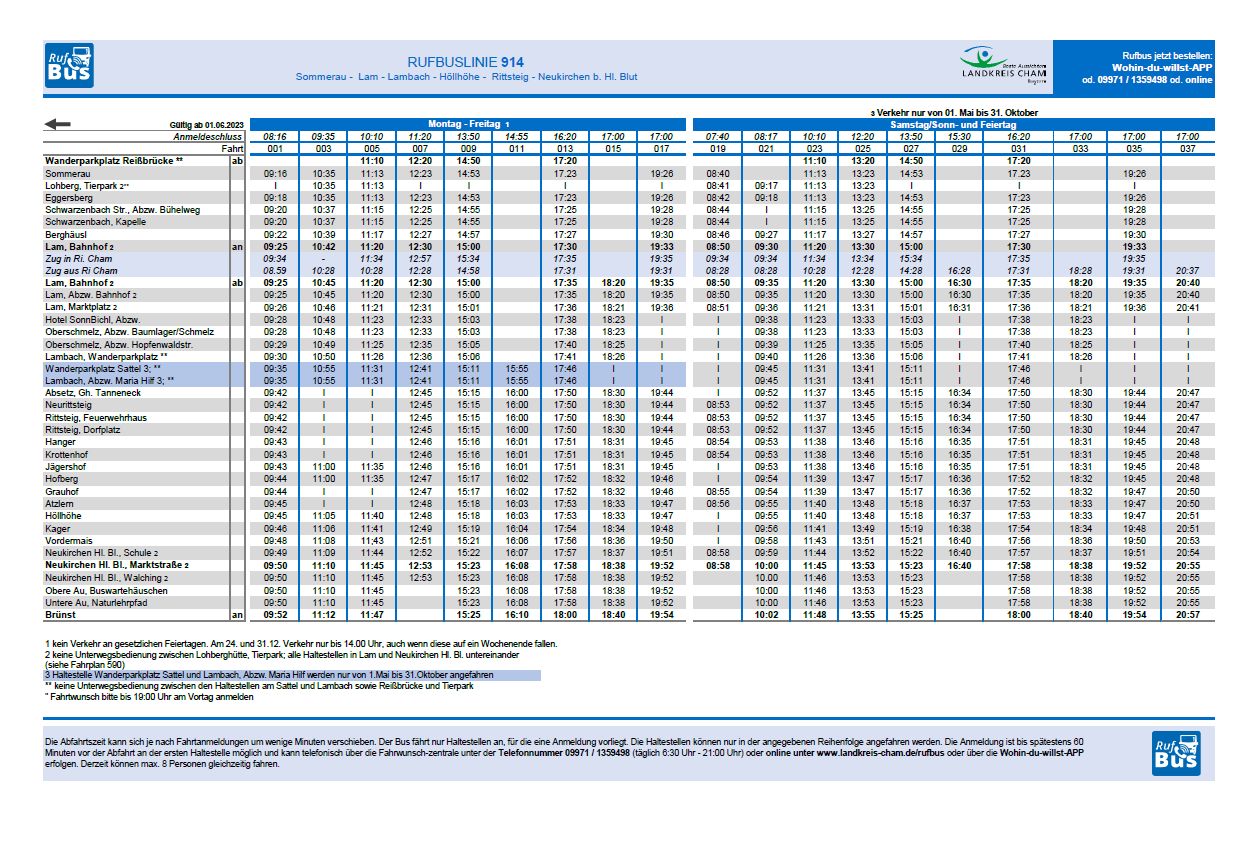Click the Montag - Freitag header bar
This screenshot has height=858, width=1247.
coord(468,124)
